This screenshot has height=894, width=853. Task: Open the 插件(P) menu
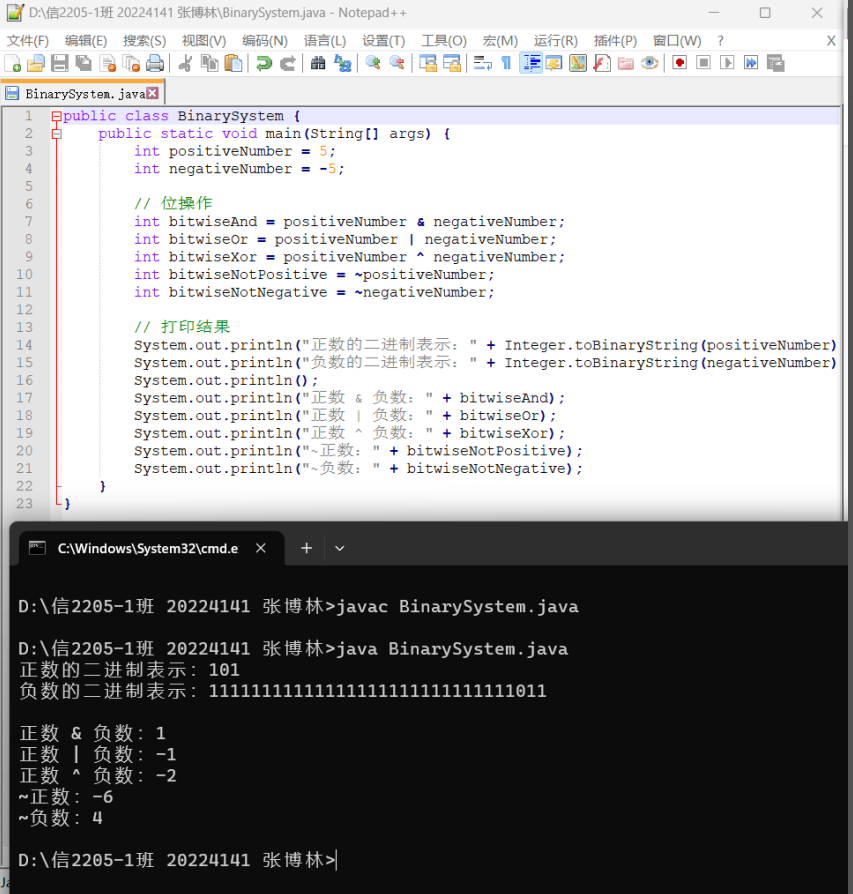coord(615,41)
